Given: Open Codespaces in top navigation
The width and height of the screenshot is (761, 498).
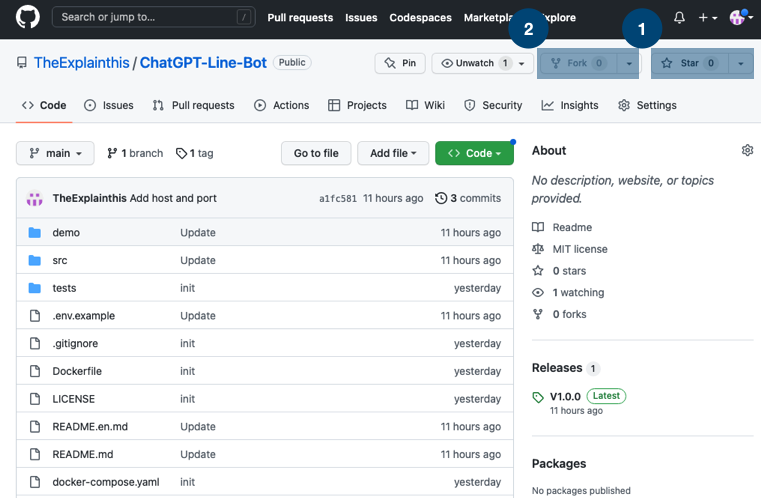Looking at the screenshot, I should click(x=420, y=18).
